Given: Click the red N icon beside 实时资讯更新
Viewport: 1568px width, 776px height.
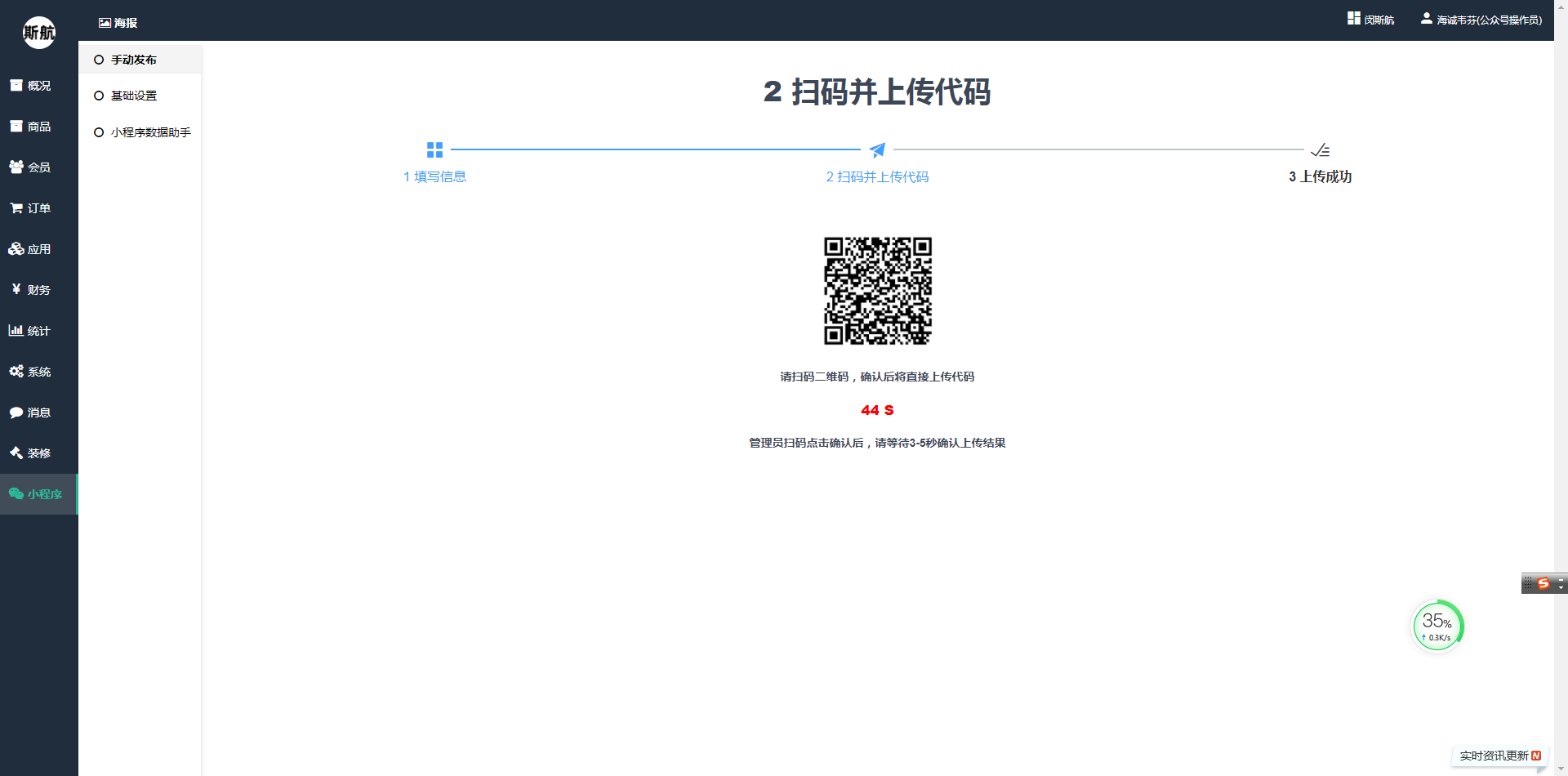Looking at the screenshot, I should [x=1536, y=756].
